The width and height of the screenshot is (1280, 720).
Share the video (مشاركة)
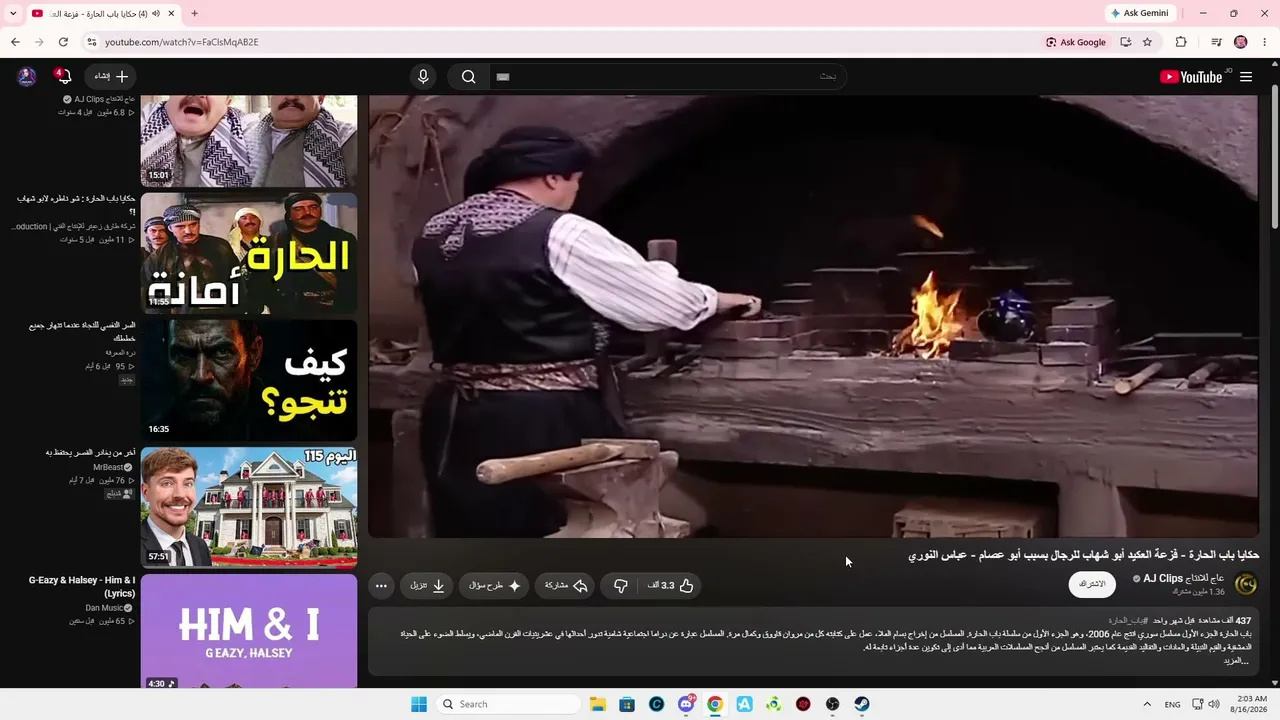coord(566,586)
